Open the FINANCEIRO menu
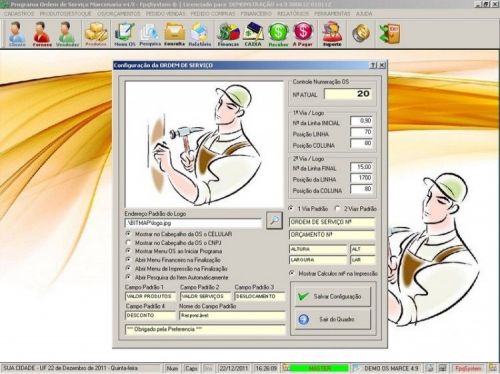Viewport: 500px width, 374px height. click(256, 14)
